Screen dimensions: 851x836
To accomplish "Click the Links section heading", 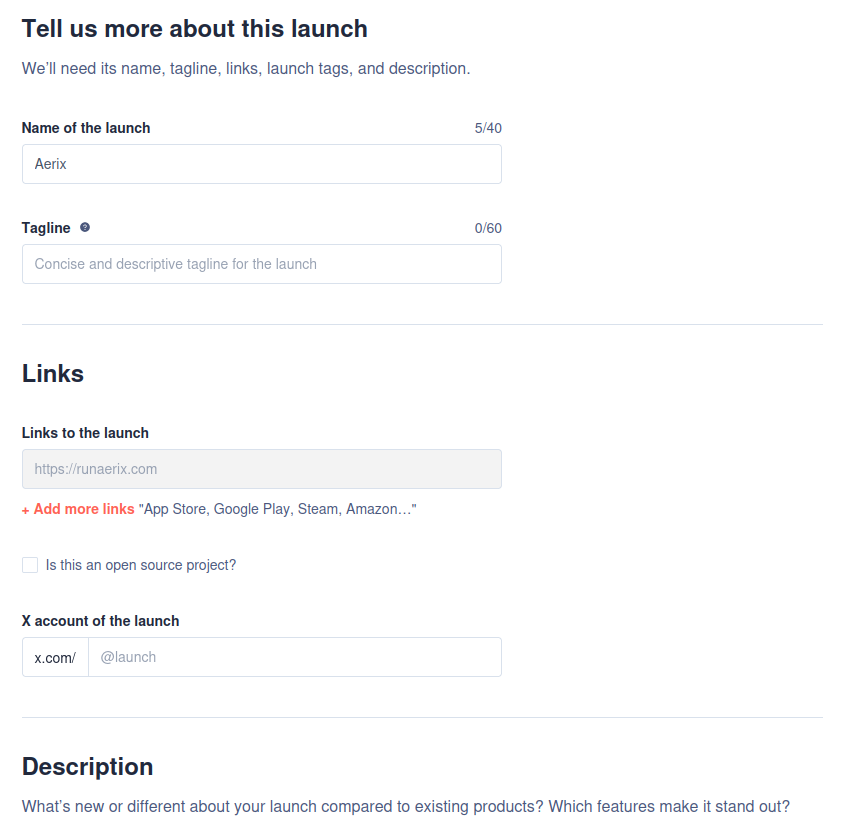I will point(52,373).
